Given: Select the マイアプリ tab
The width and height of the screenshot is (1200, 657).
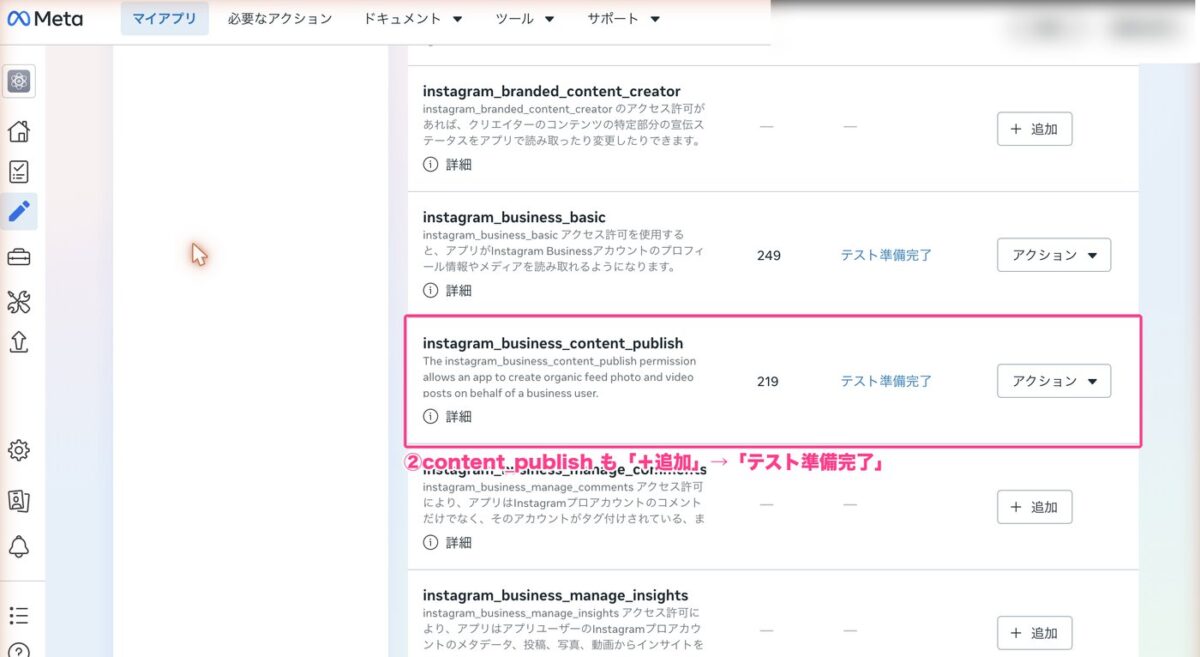Looking at the screenshot, I should (165, 18).
